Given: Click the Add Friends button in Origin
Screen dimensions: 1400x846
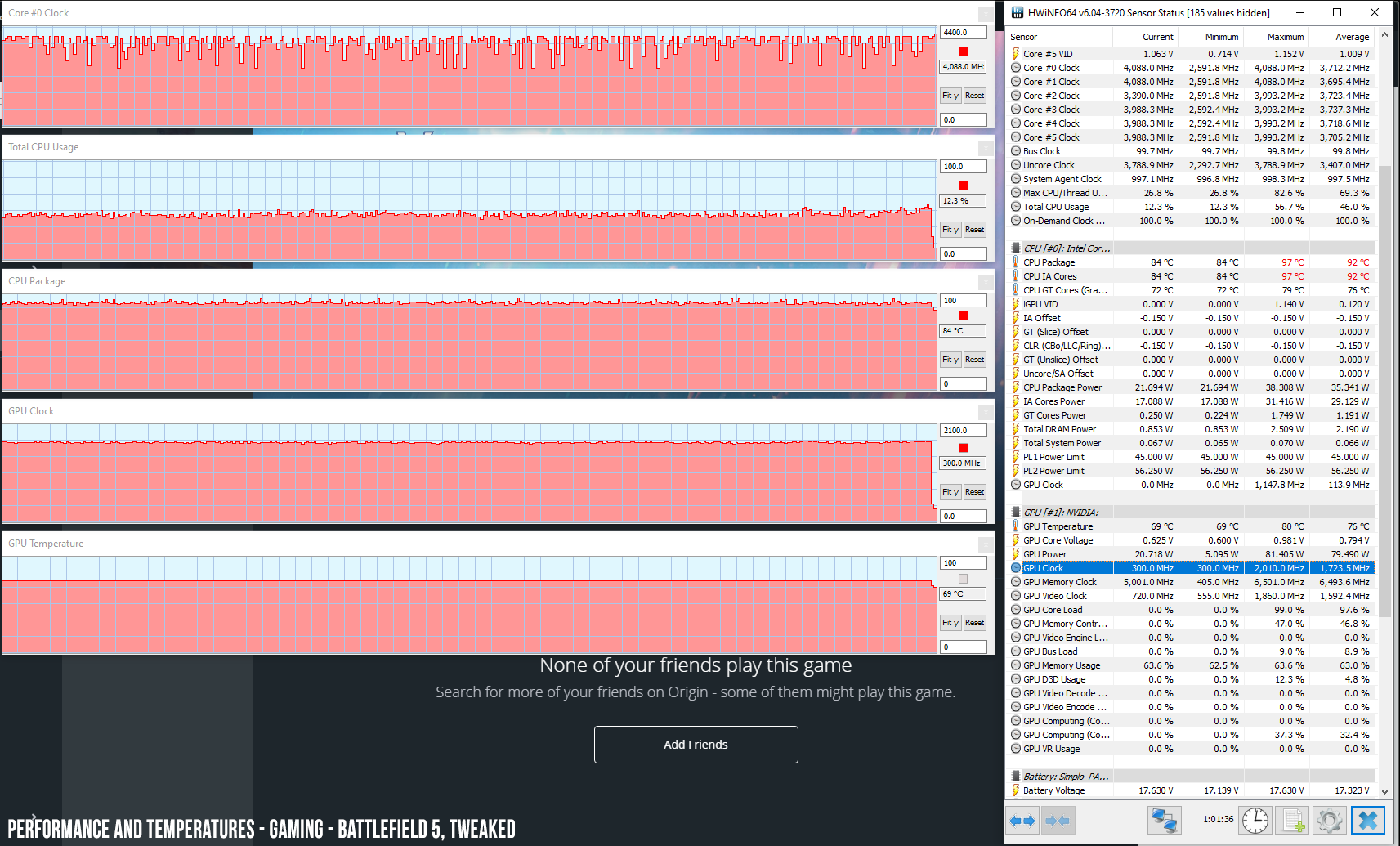Looking at the screenshot, I should 696,745.
